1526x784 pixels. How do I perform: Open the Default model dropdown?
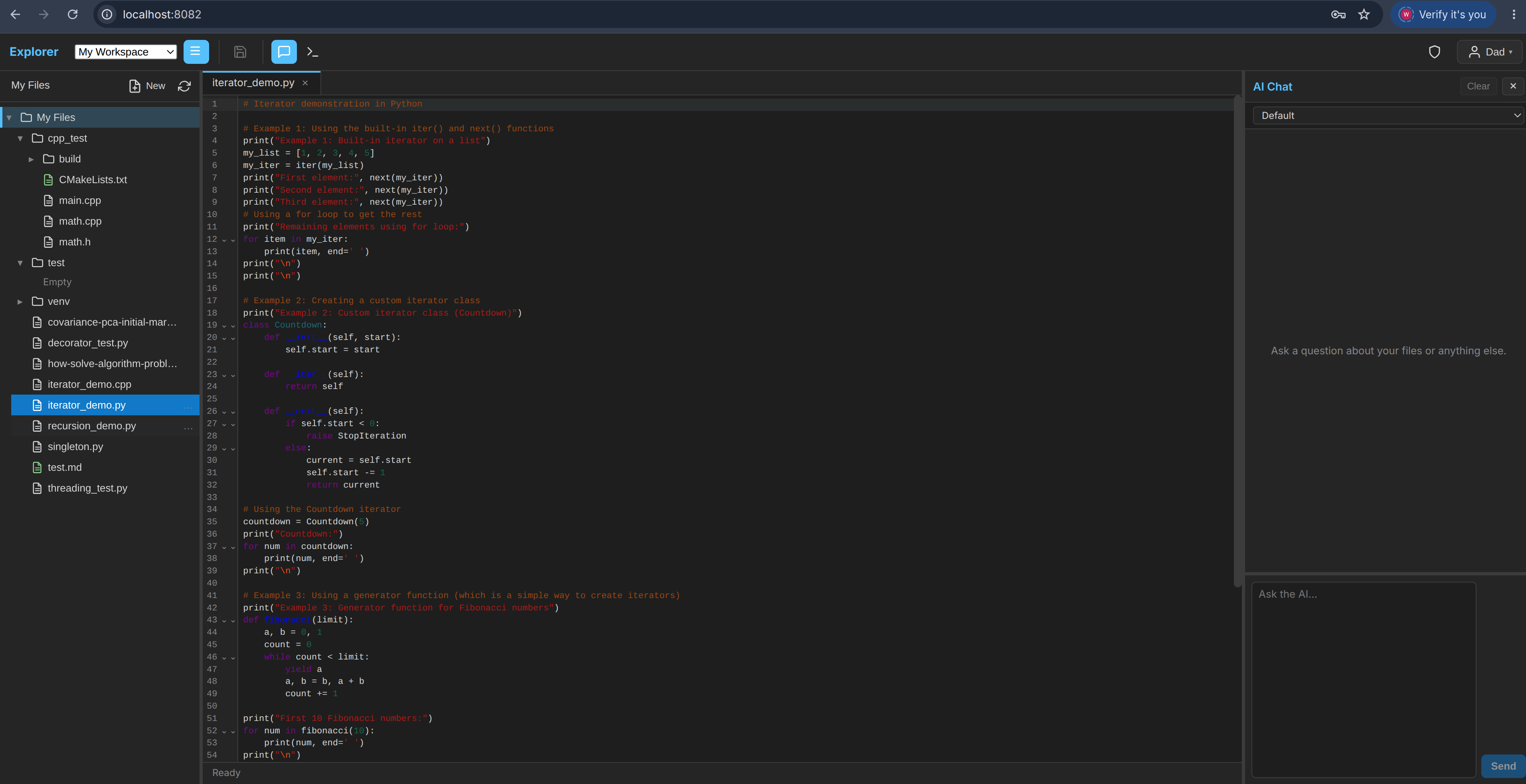1389,115
